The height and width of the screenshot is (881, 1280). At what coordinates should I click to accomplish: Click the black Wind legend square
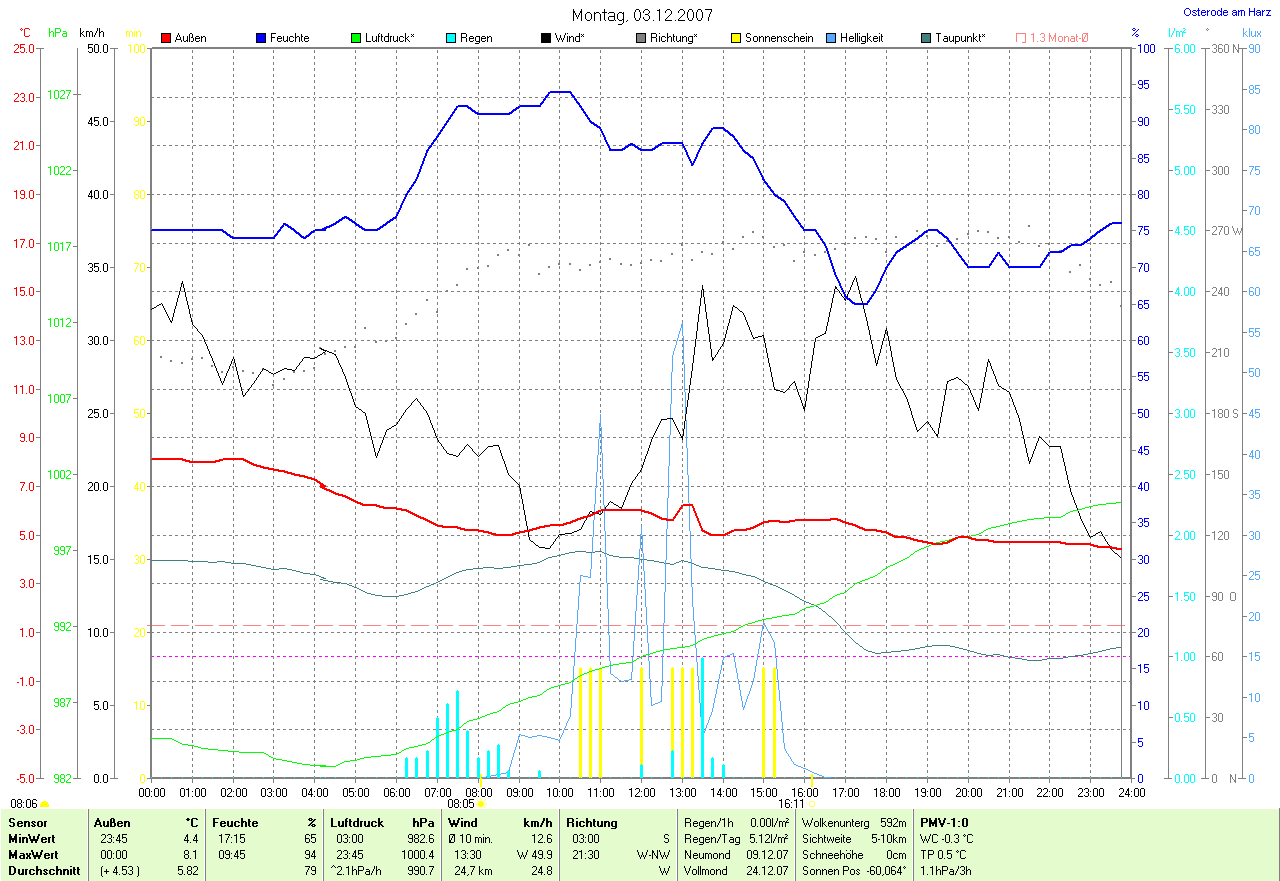tap(546, 38)
